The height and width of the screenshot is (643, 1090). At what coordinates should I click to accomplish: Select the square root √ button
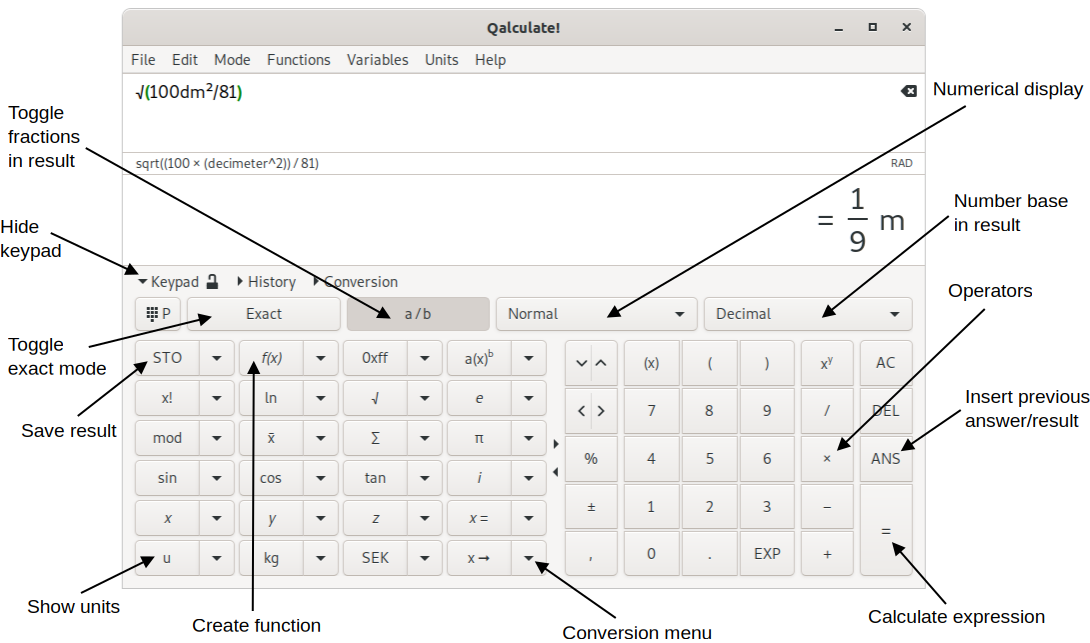[x=375, y=397]
